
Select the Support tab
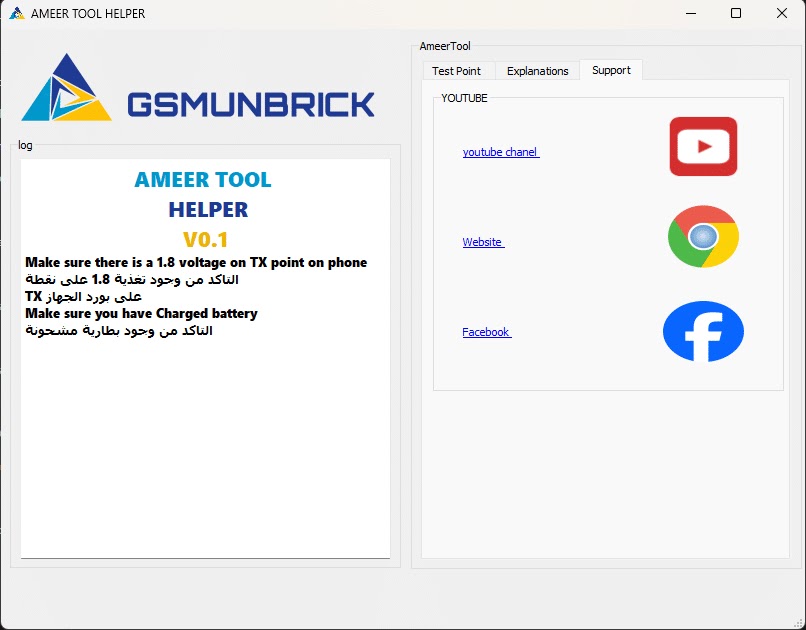tap(611, 70)
